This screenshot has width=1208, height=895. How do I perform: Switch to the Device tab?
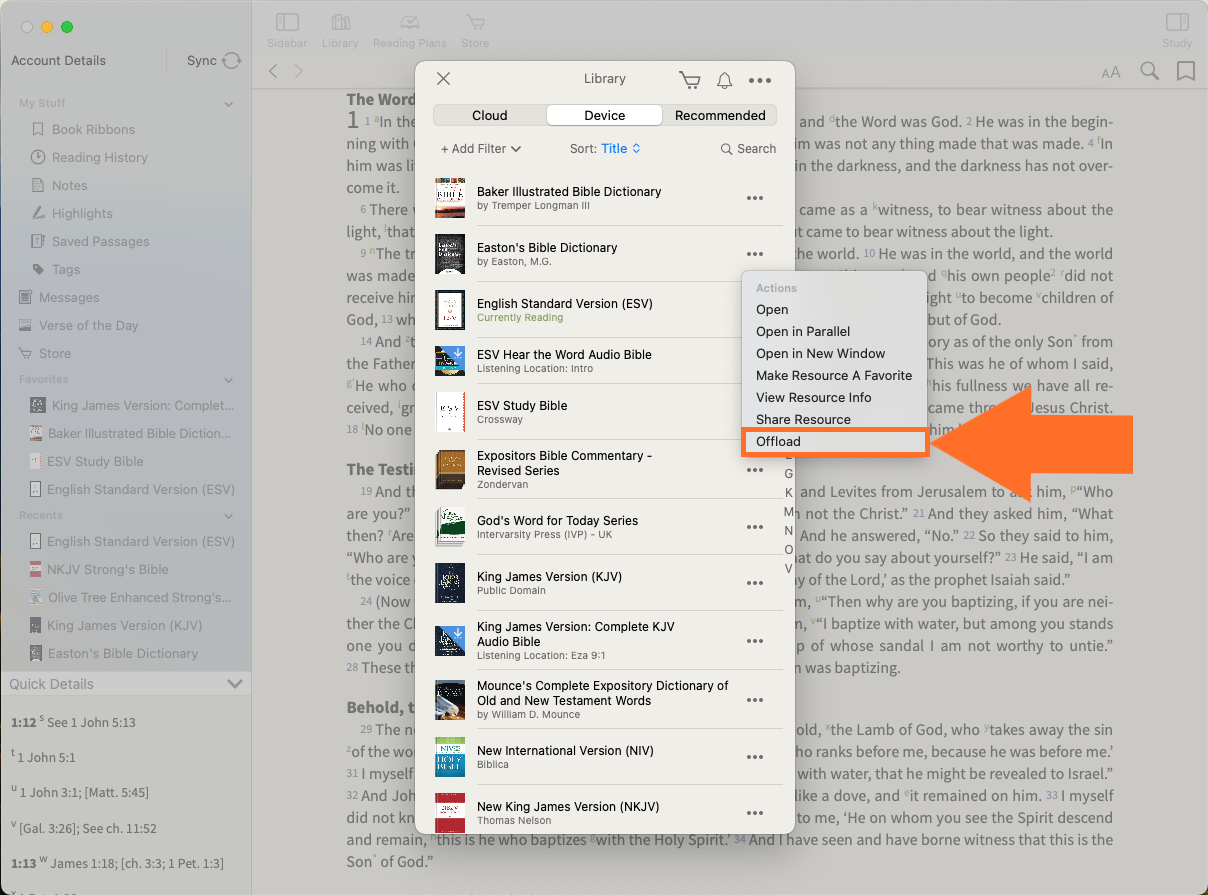(605, 115)
